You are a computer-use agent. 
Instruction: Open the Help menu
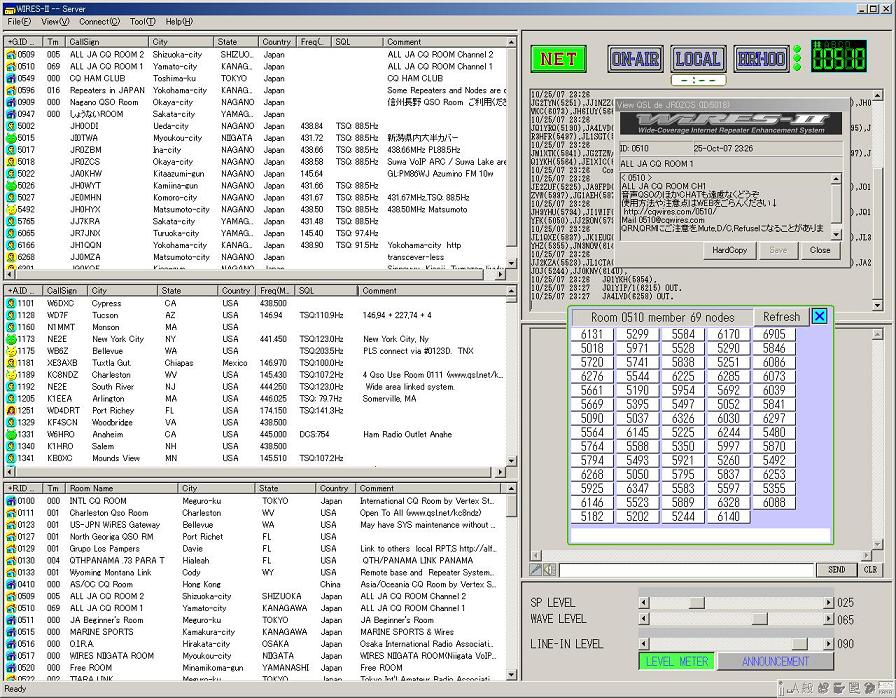[x=179, y=22]
